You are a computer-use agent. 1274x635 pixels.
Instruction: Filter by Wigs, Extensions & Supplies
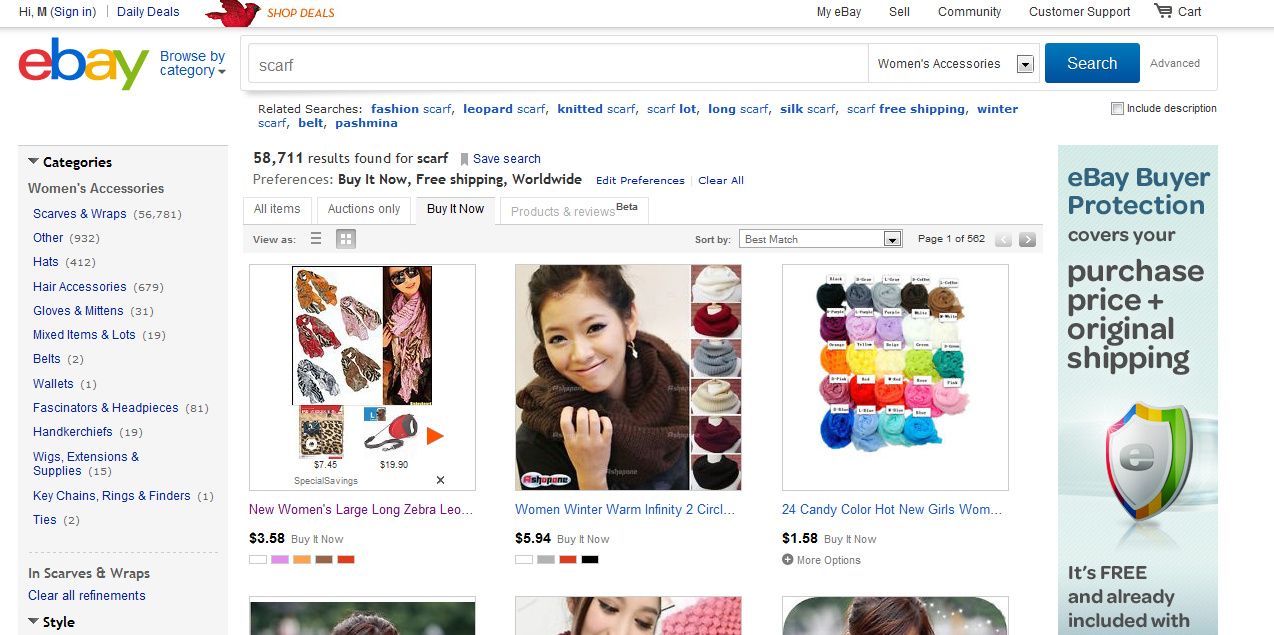[86, 464]
